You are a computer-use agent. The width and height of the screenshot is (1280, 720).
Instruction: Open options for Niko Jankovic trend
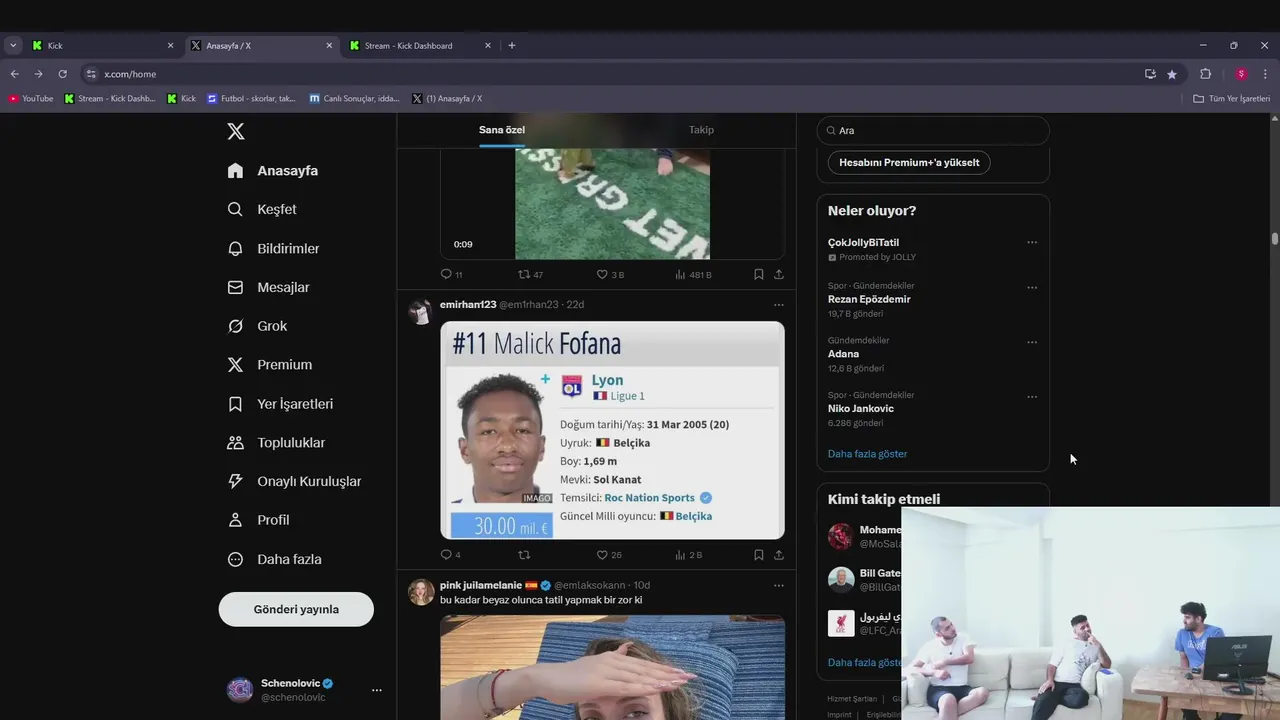tap(1032, 397)
